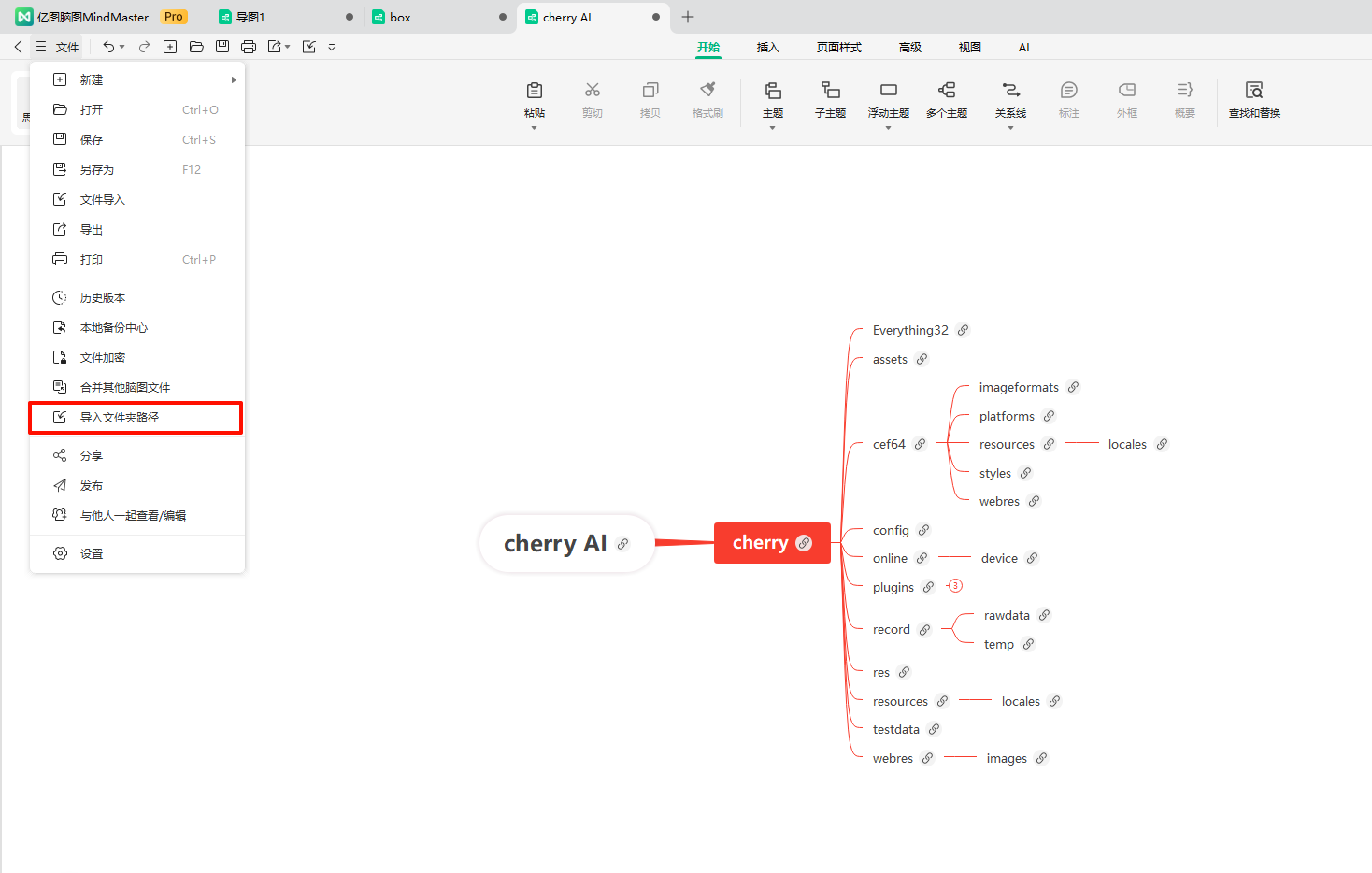Click the summary (概要) icon

[1185, 90]
